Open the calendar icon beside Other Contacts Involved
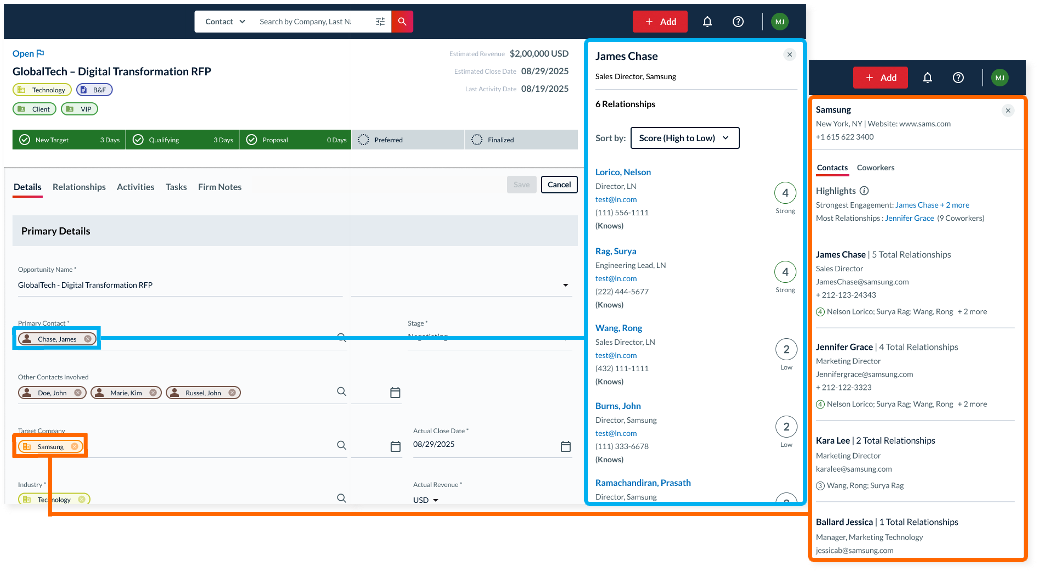The image size is (1040, 574). pyautogui.click(x=395, y=393)
